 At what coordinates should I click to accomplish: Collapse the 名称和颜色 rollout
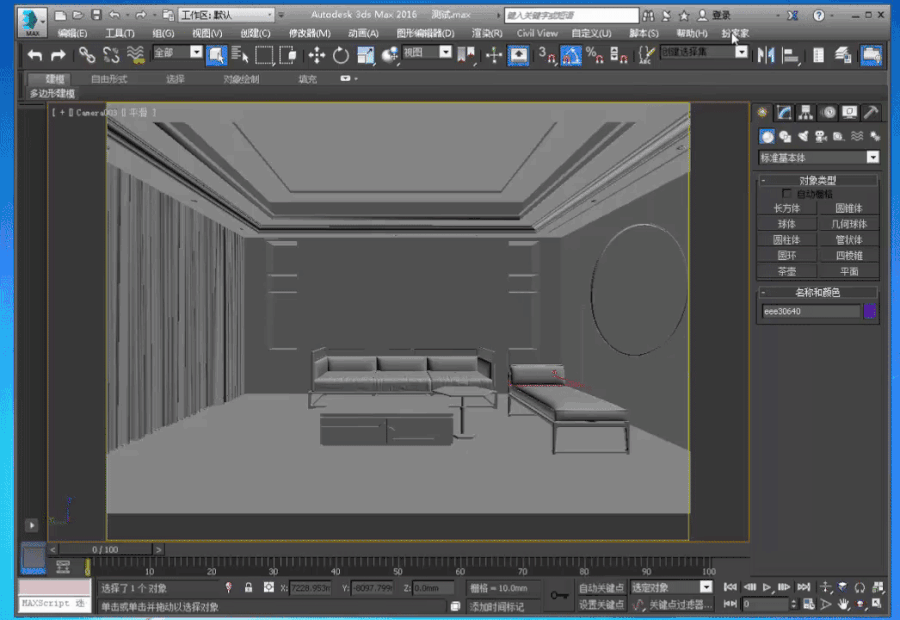click(818, 292)
